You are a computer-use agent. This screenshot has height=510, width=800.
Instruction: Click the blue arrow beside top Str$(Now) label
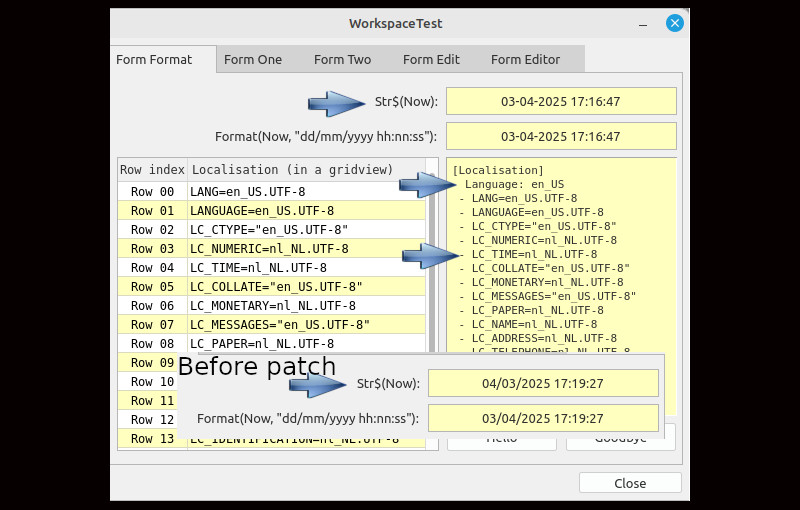pos(336,102)
